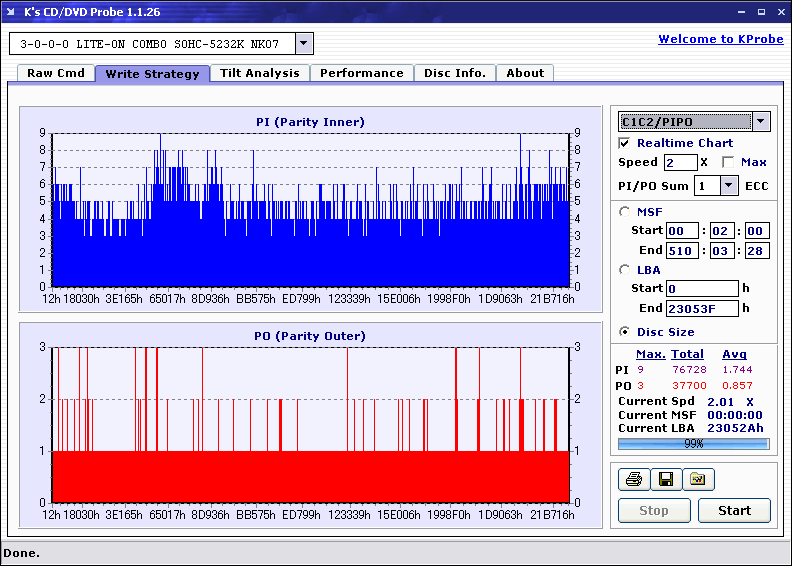Screen dimensions: 792x566
Task: Click the printer icon to print chart
Action: pos(633,480)
